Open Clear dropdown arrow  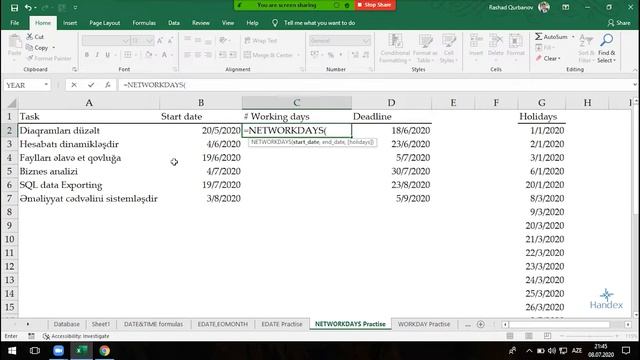pos(559,58)
